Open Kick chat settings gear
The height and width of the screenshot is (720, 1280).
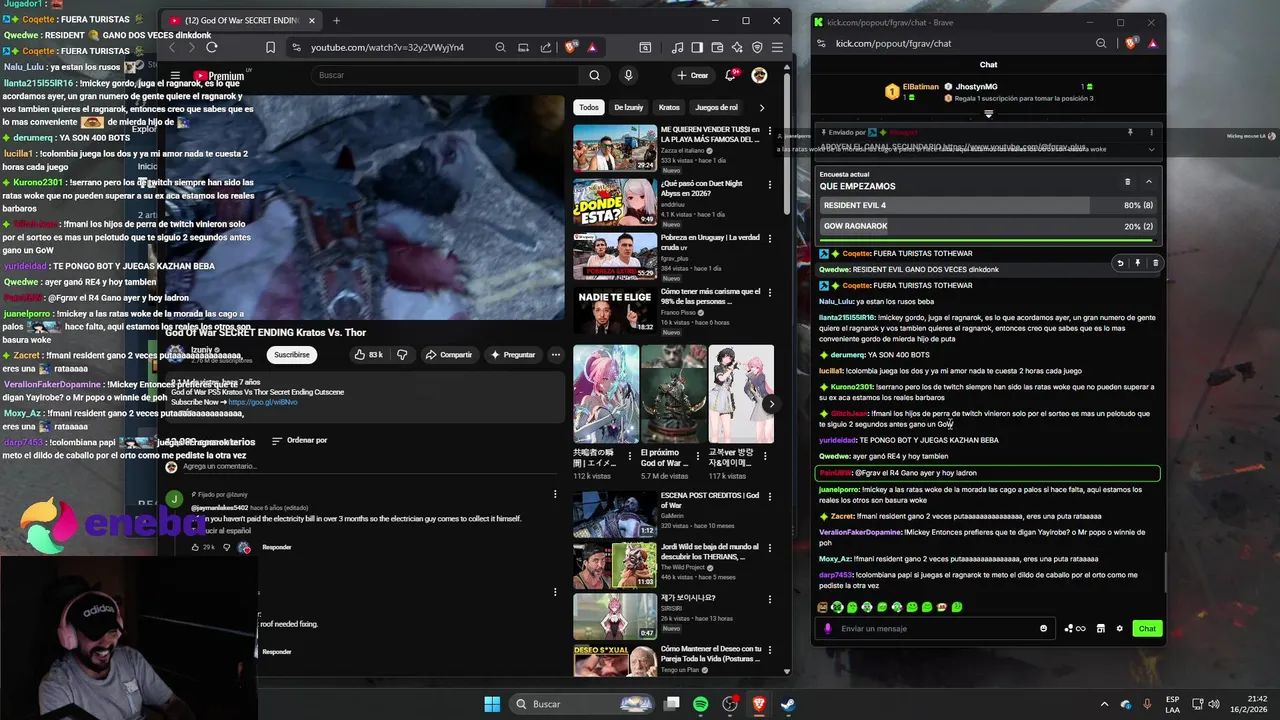point(1120,628)
